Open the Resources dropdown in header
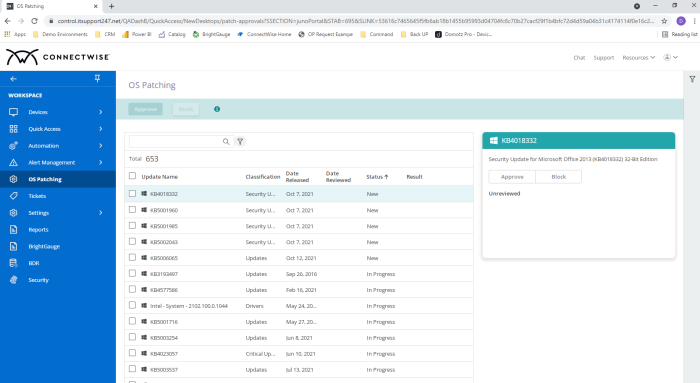 click(638, 58)
